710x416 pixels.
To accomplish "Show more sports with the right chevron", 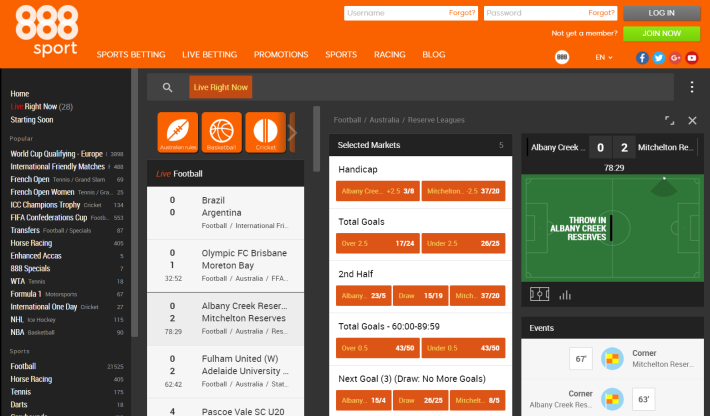I will click(x=293, y=133).
